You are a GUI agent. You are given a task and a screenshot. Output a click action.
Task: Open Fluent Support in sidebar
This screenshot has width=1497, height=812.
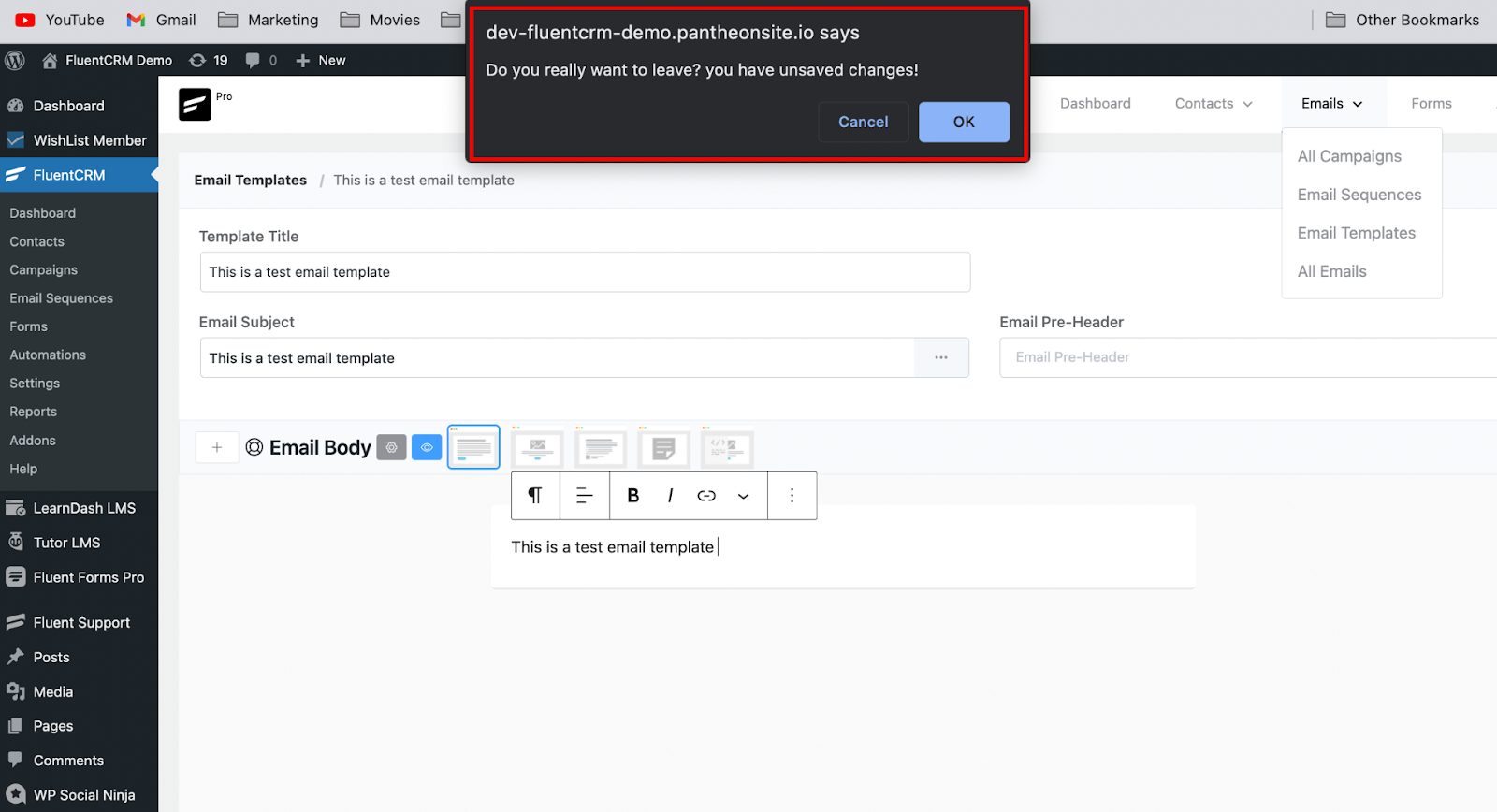click(79, 623)
